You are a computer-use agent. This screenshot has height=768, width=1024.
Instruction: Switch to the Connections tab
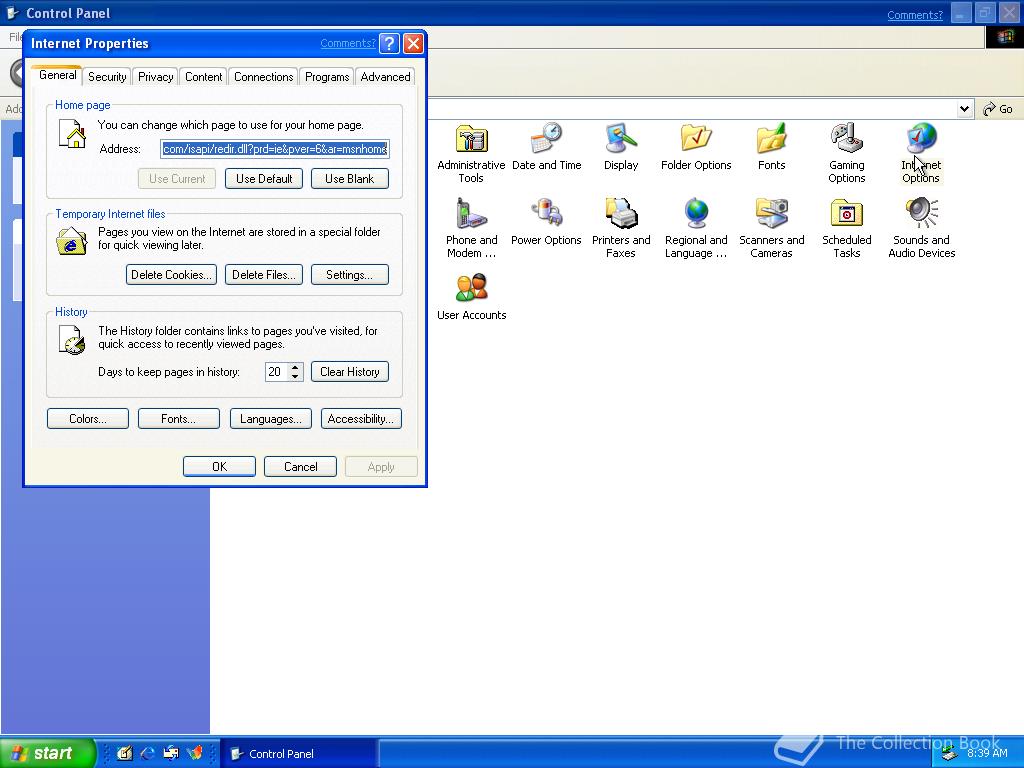pos(263,77)
